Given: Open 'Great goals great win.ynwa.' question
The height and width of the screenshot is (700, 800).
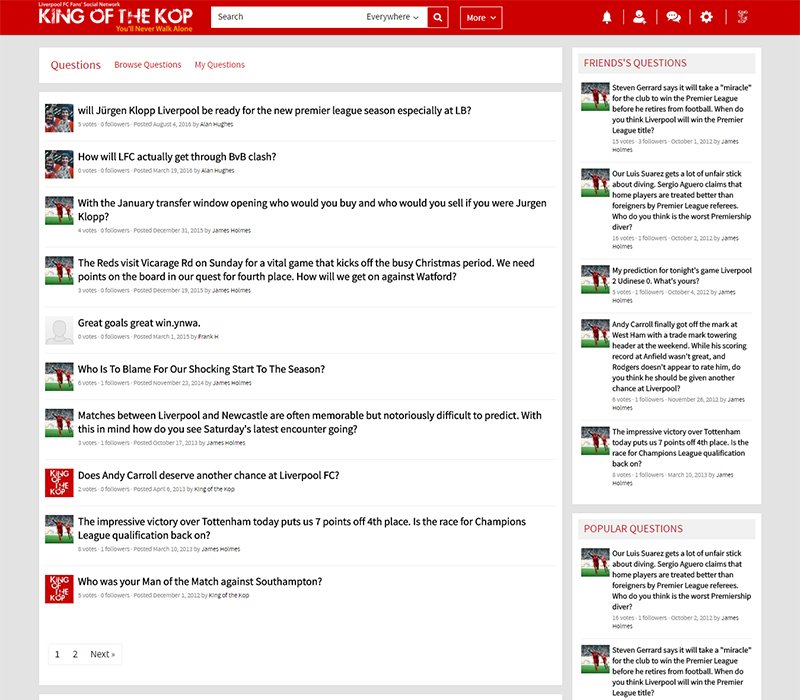Looking at the screenshot, I should [139, 323].
